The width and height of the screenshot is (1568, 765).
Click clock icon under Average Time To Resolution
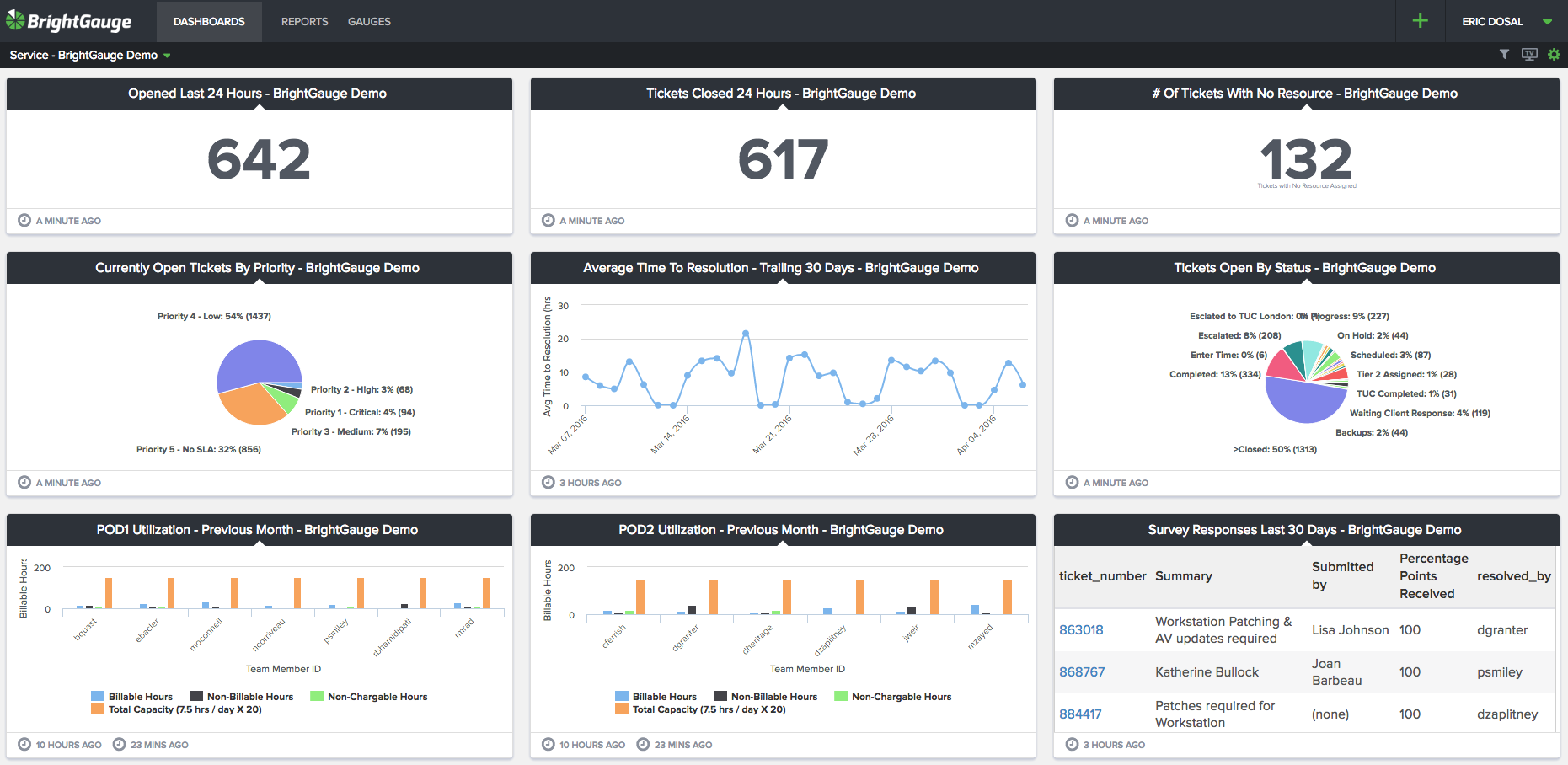tap(549, 483)
